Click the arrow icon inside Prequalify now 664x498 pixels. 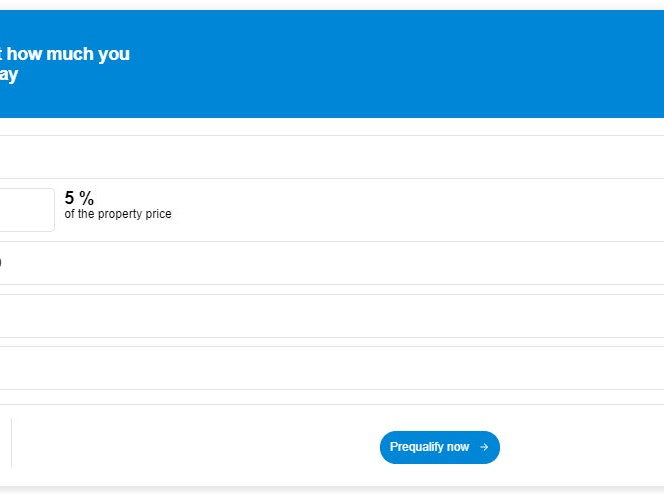coord(484,447)
